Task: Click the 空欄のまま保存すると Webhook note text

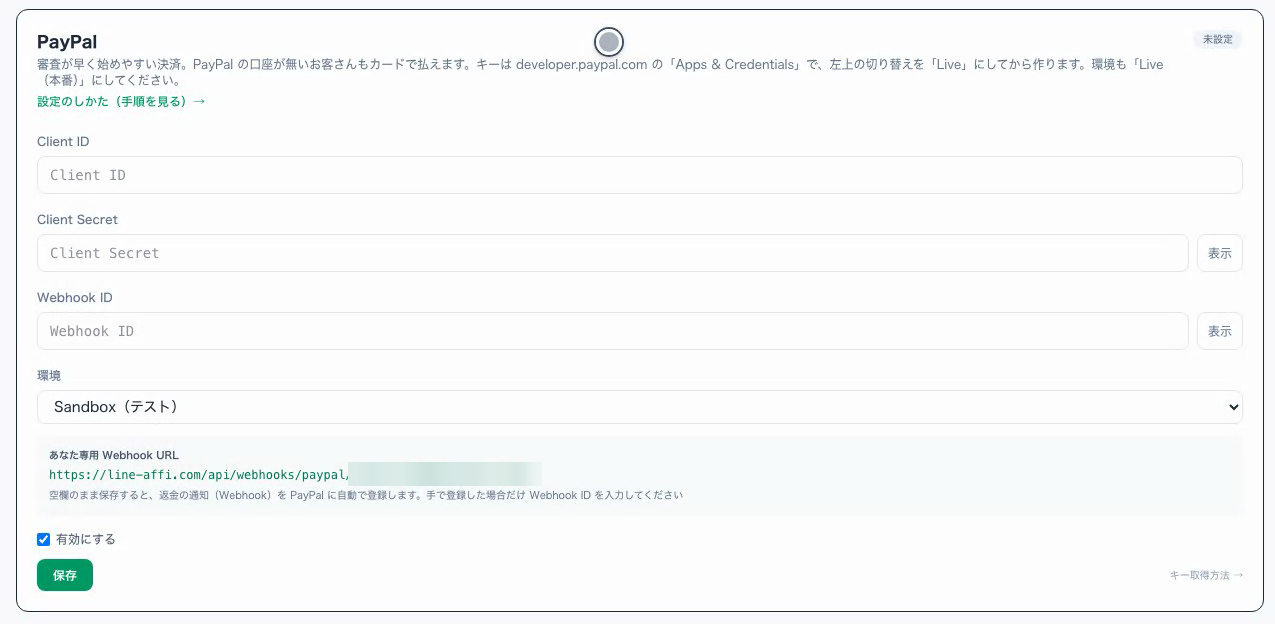Action: (x=366, y=495)
